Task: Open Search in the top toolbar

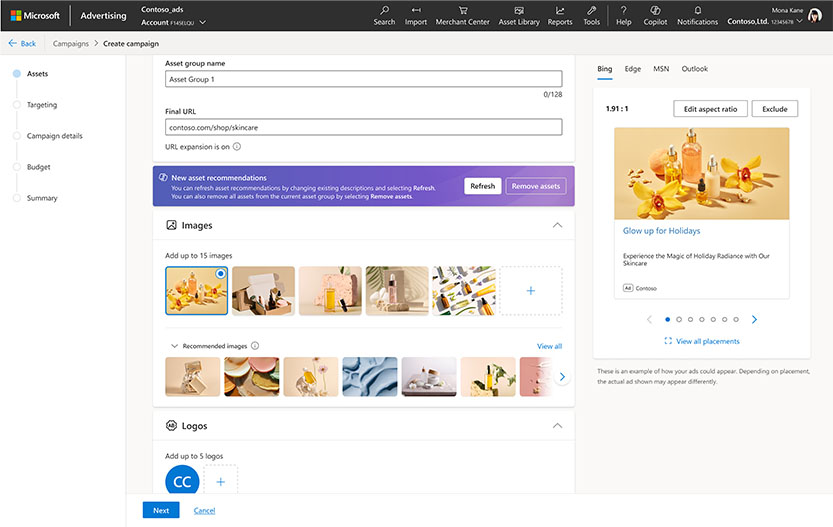Action: (x=384, y=15)
